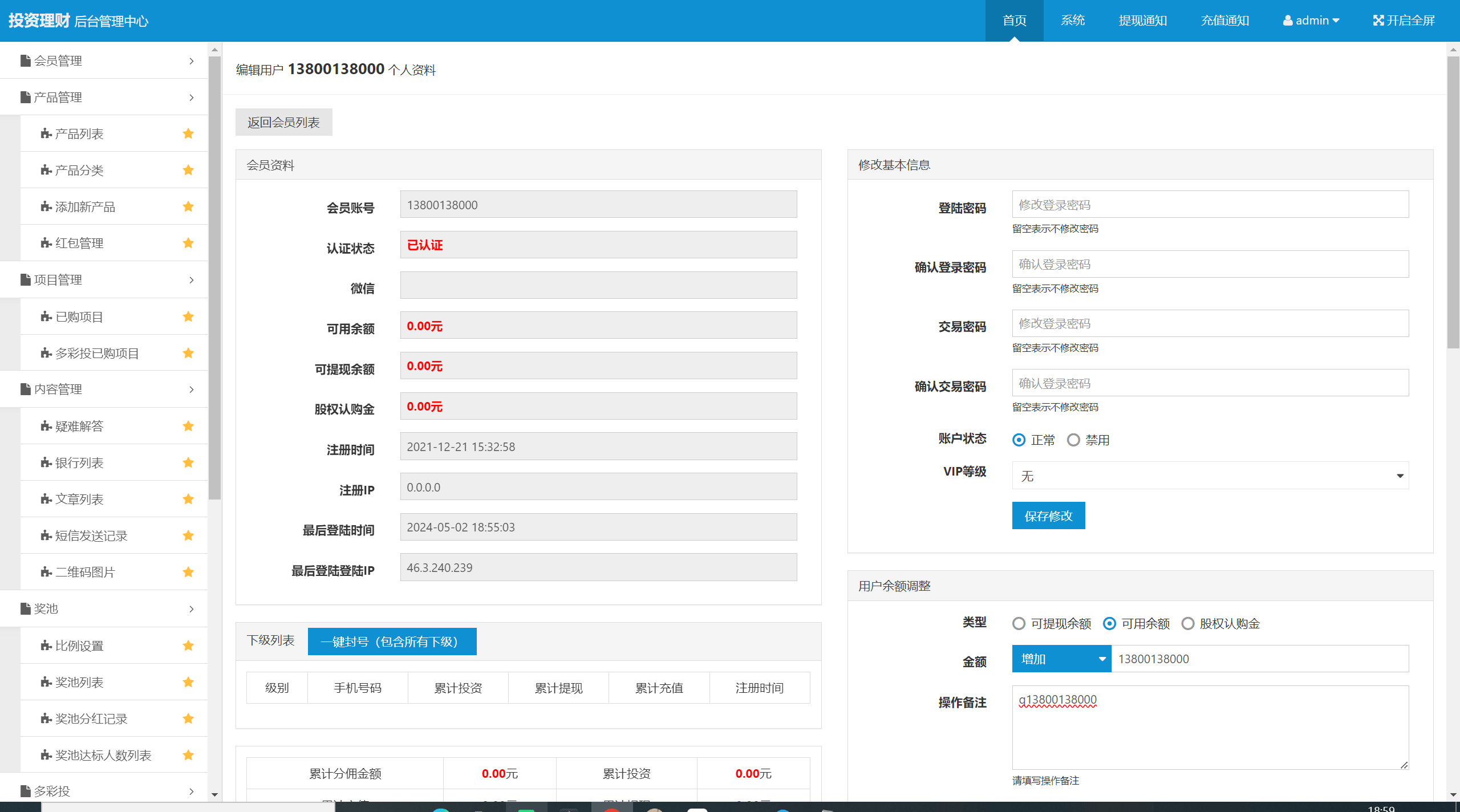
Task: Focus the 登陆密码 input field
Action: (x=1210, y=204)
